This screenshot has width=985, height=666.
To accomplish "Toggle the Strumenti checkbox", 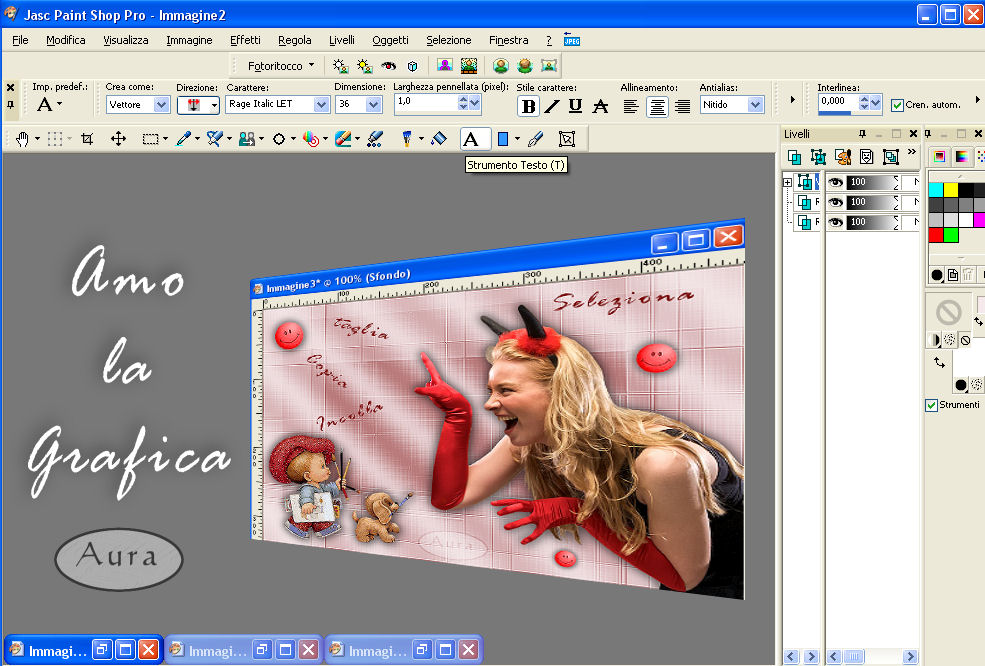I will click(x=932, y=405).
